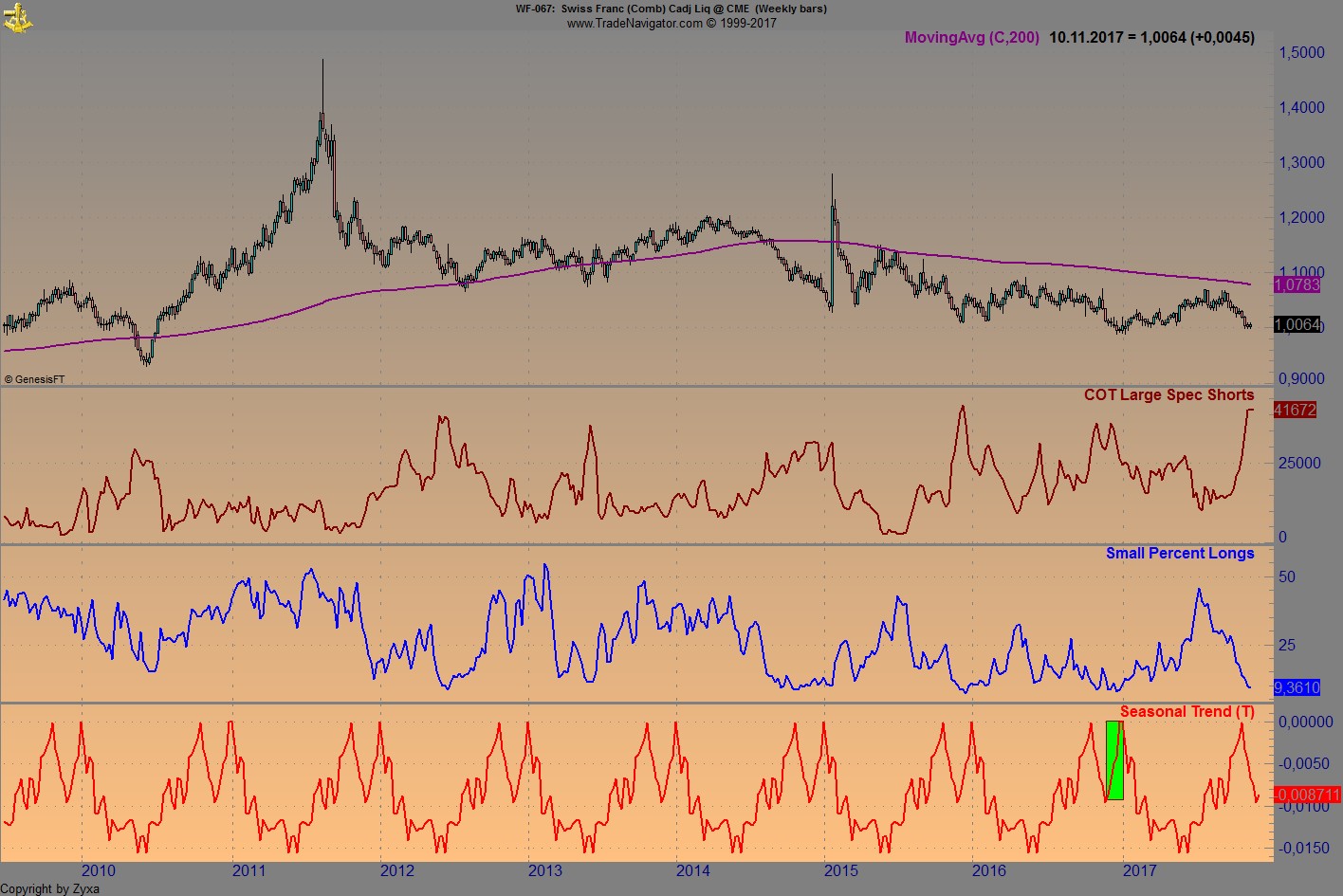
Task: Click the green highlighted box in Seasonal Trend
Action: click(x=1114, y=760)
